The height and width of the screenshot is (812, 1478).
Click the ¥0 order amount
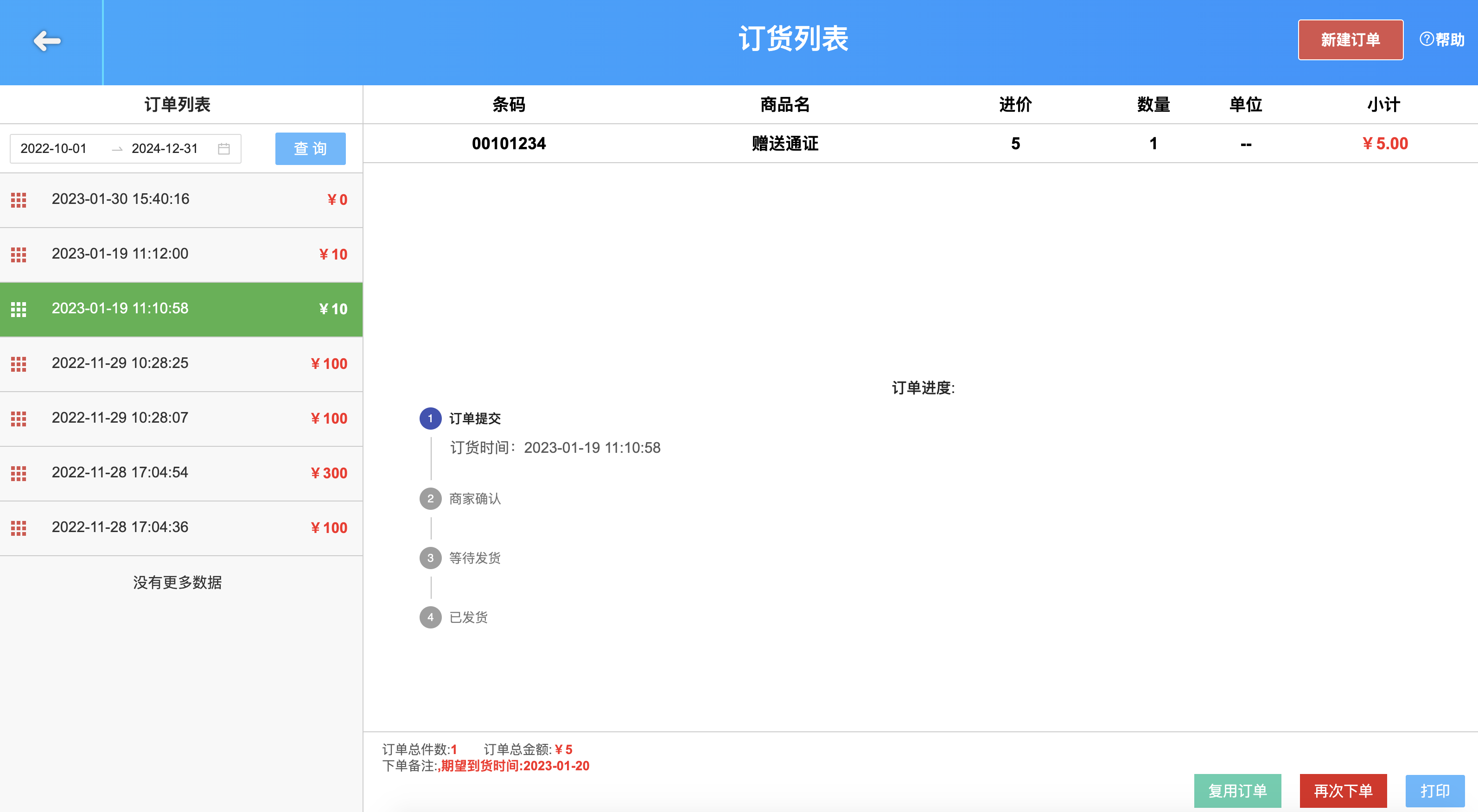tap(338, 200)
